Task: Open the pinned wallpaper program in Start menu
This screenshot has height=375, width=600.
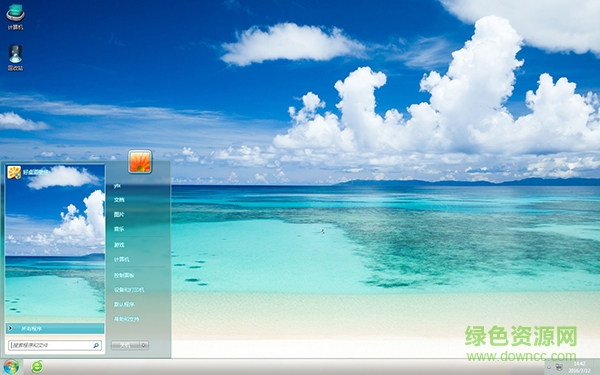Action: 28,172
